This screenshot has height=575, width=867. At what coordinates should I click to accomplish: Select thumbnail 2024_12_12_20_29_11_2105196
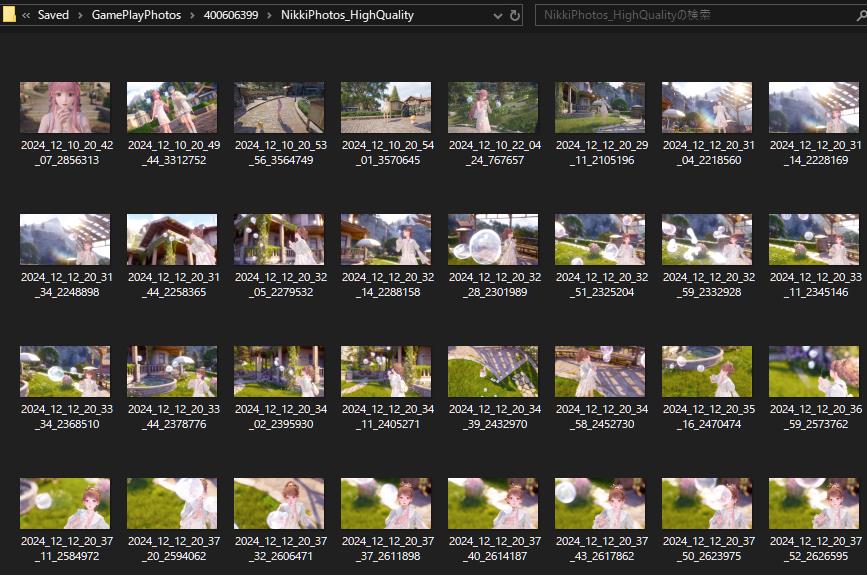tap(600, 107)
